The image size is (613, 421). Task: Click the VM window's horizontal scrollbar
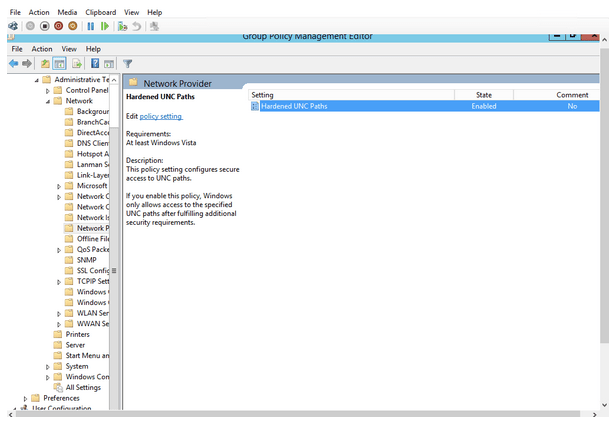(298, 414)
